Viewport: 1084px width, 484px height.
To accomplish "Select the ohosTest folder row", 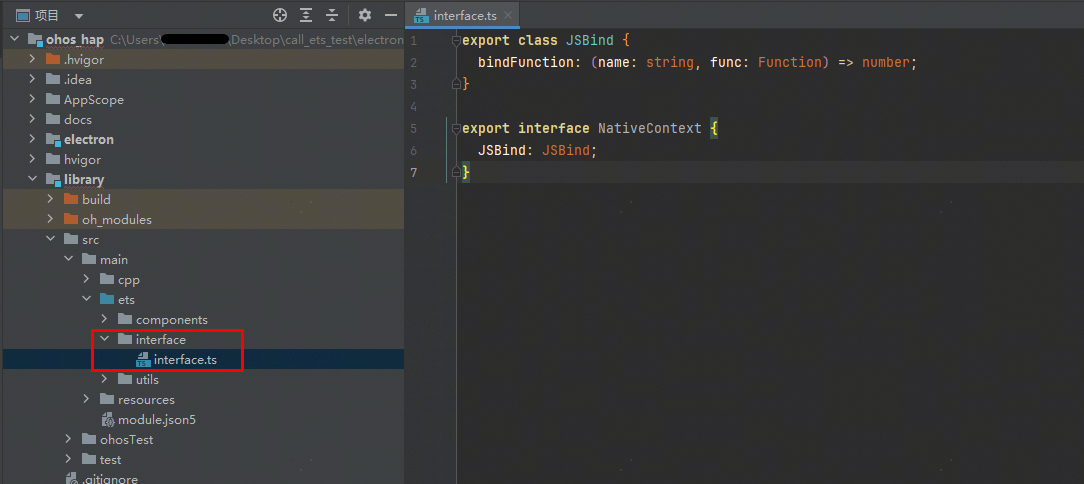I will point(203,440).
